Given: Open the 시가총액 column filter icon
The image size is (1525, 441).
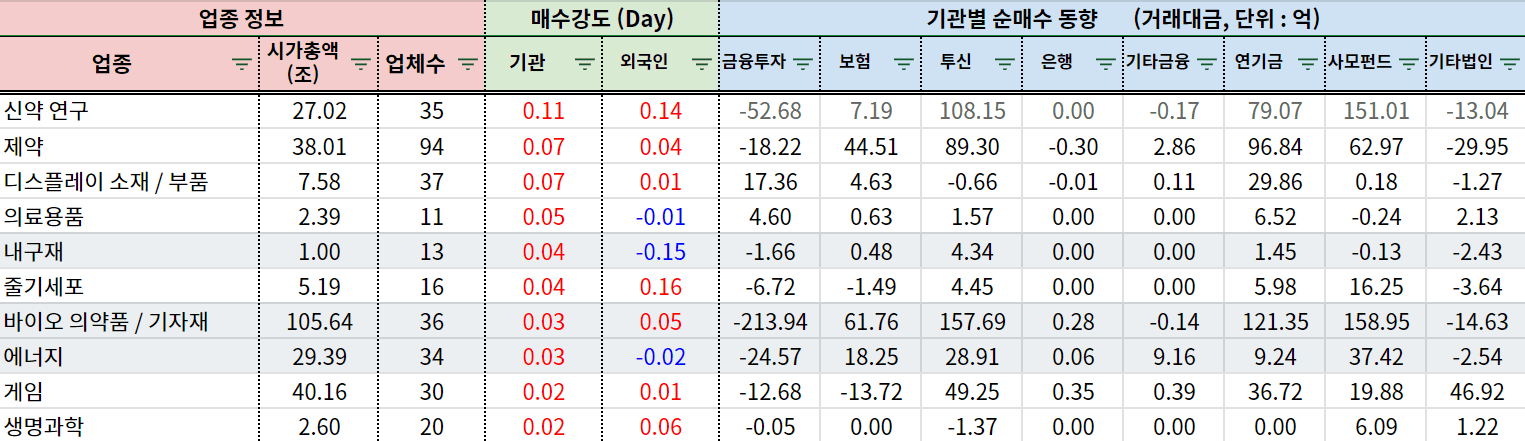Looking at the screenshot, I should 361,65.
